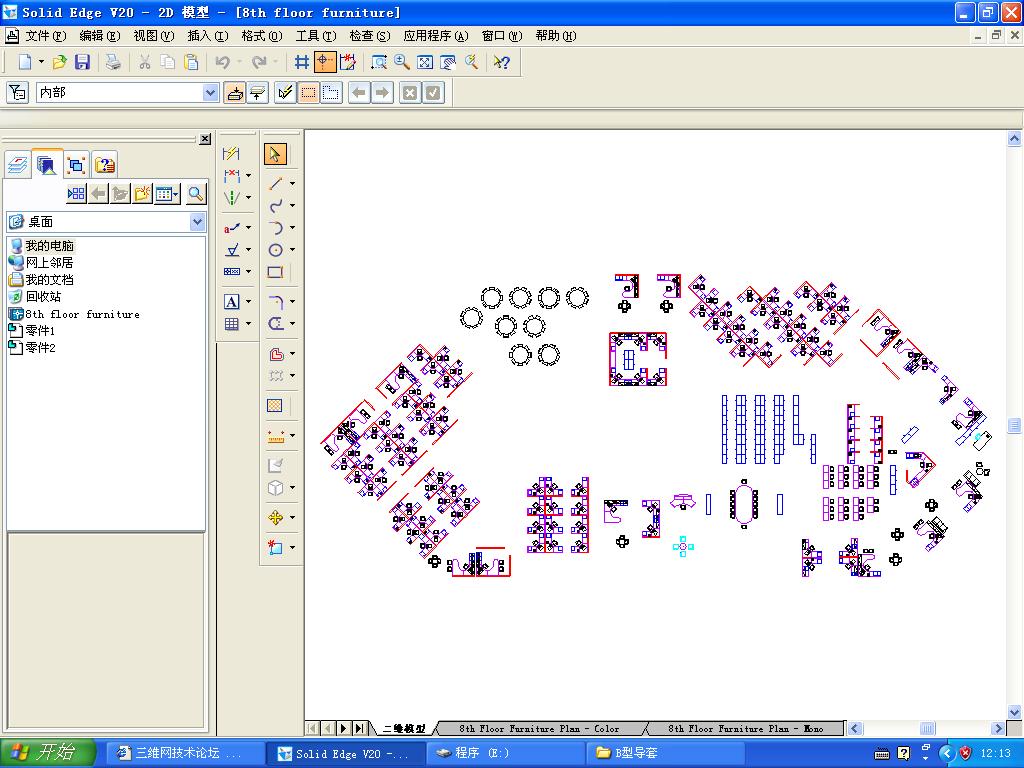
Task: Toggle the Grid display button
Action: click(301, 62)
